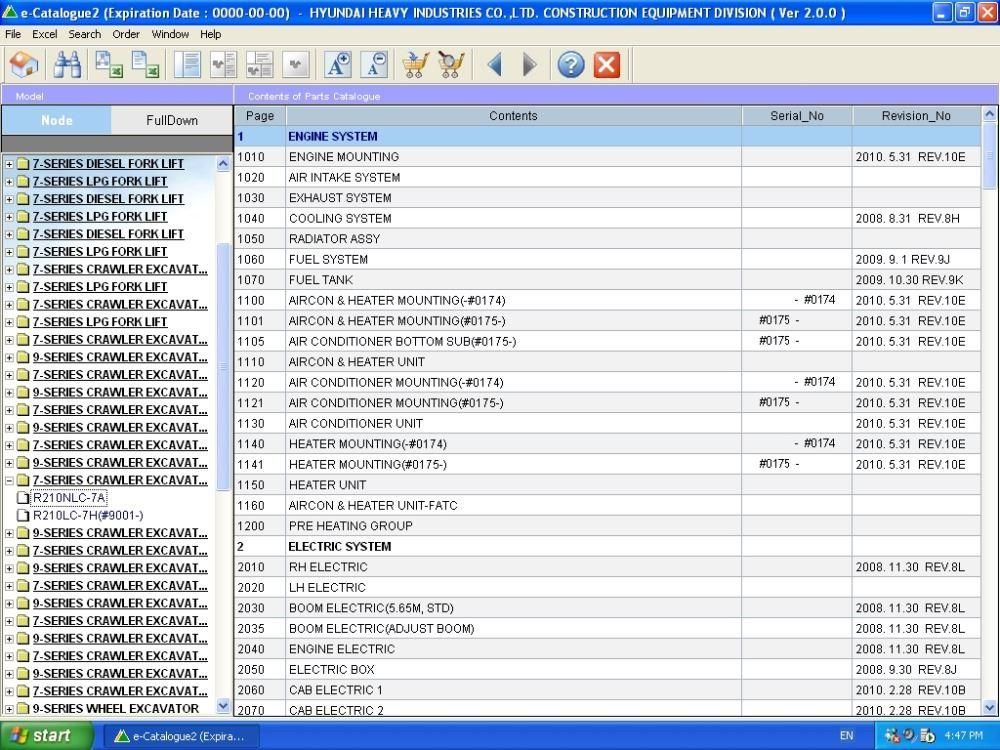Select the R210LC-7H(#9001-) model

coord(88,515)
